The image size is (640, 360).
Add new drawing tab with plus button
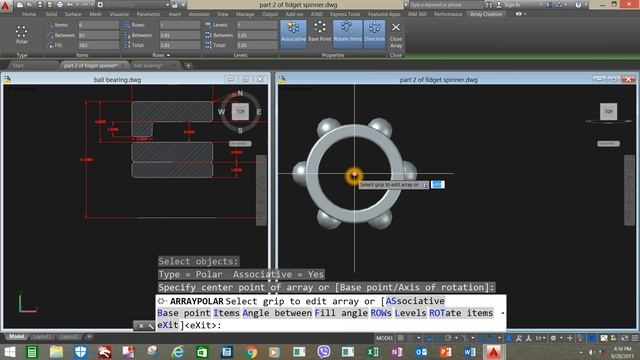[188, 66]
